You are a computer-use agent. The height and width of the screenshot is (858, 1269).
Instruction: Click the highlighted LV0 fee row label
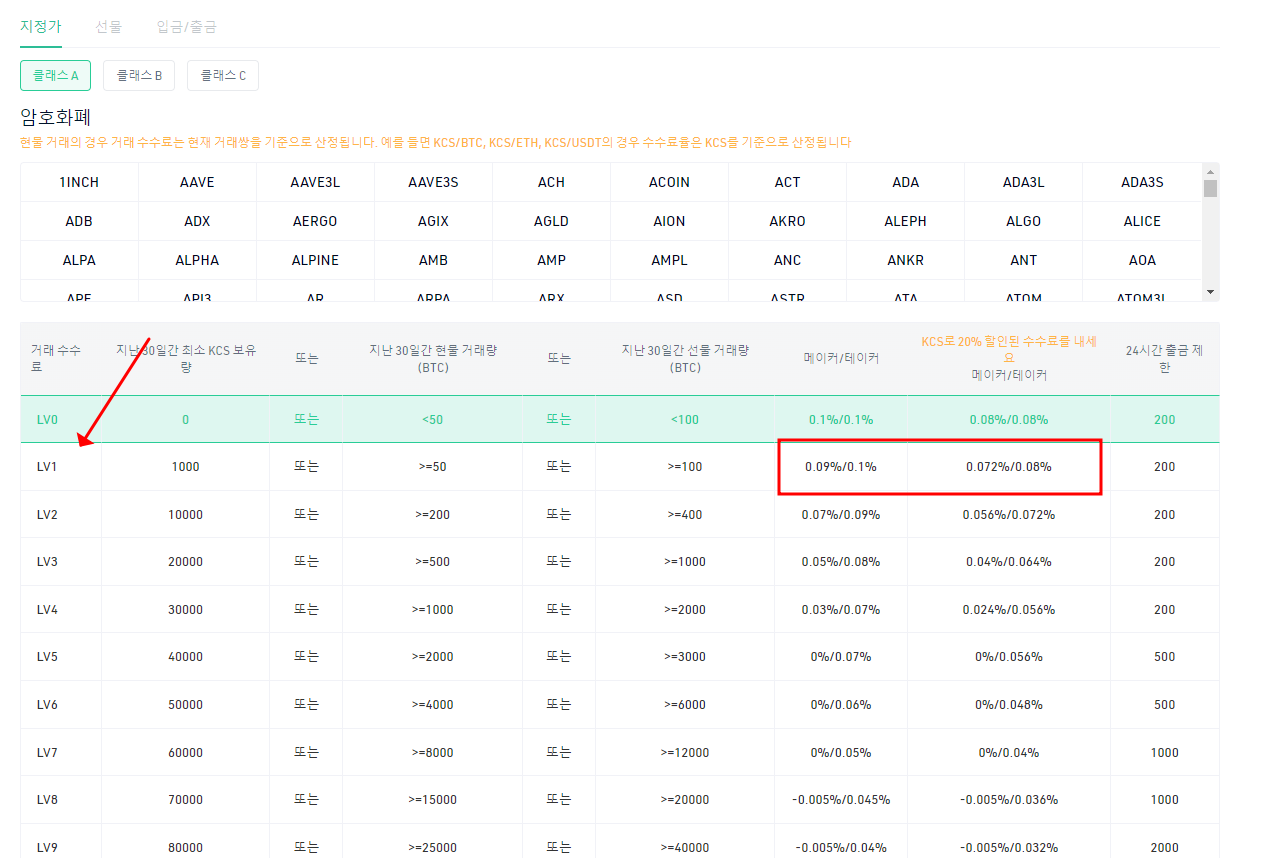tap(47, 420)
